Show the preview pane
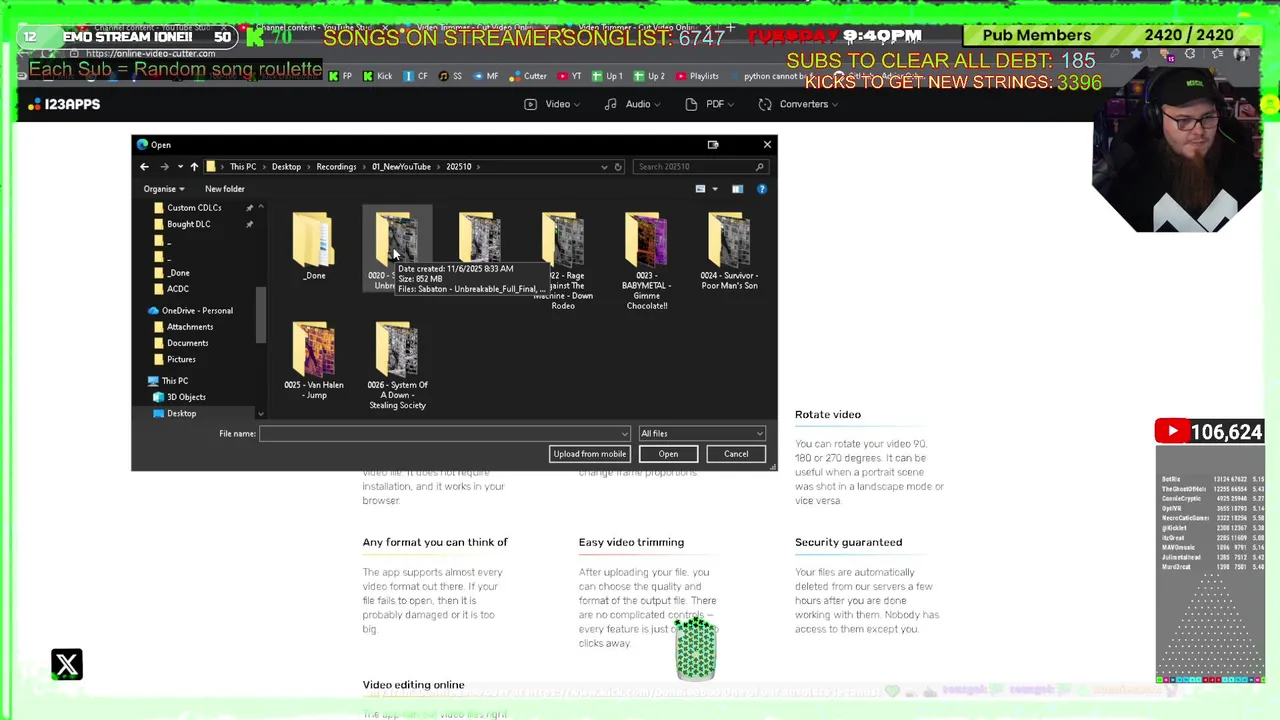The height and width of the screenshot is (720, 1280). pos(737,189)
